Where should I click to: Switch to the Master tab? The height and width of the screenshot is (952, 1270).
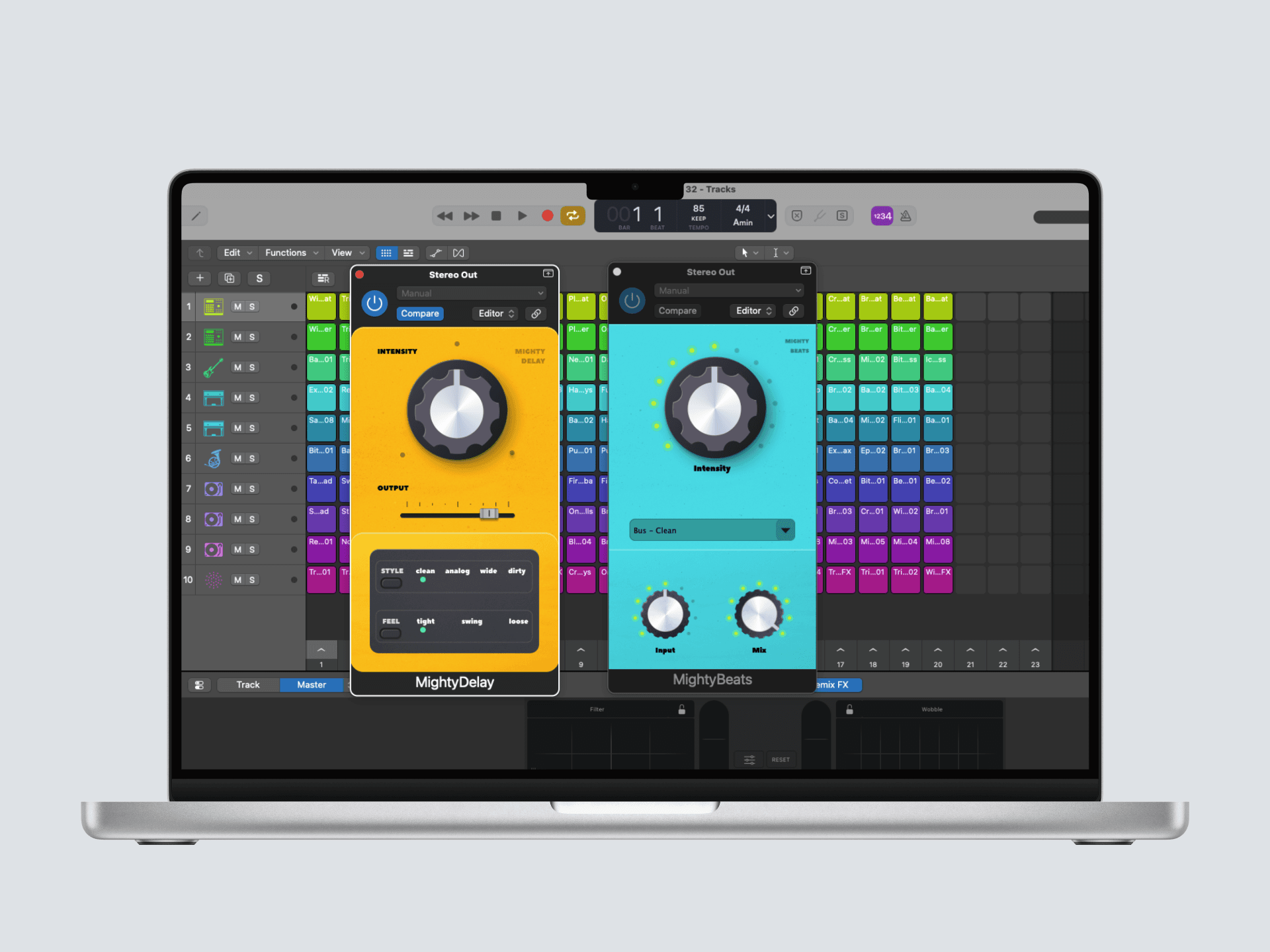click(x=312, y=685)
